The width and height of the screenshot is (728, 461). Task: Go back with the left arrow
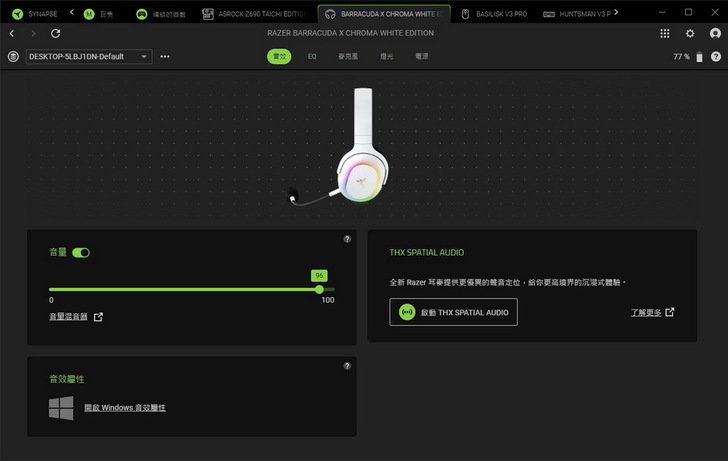(x=12, y=33)
